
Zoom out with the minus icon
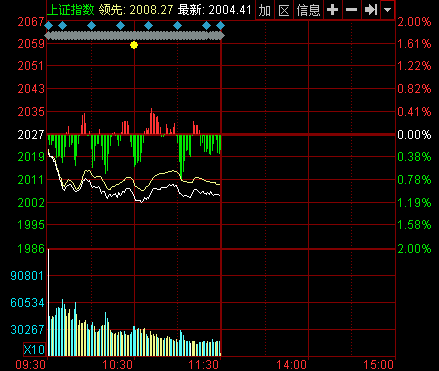pyautogui.click(x=351, y=10)
